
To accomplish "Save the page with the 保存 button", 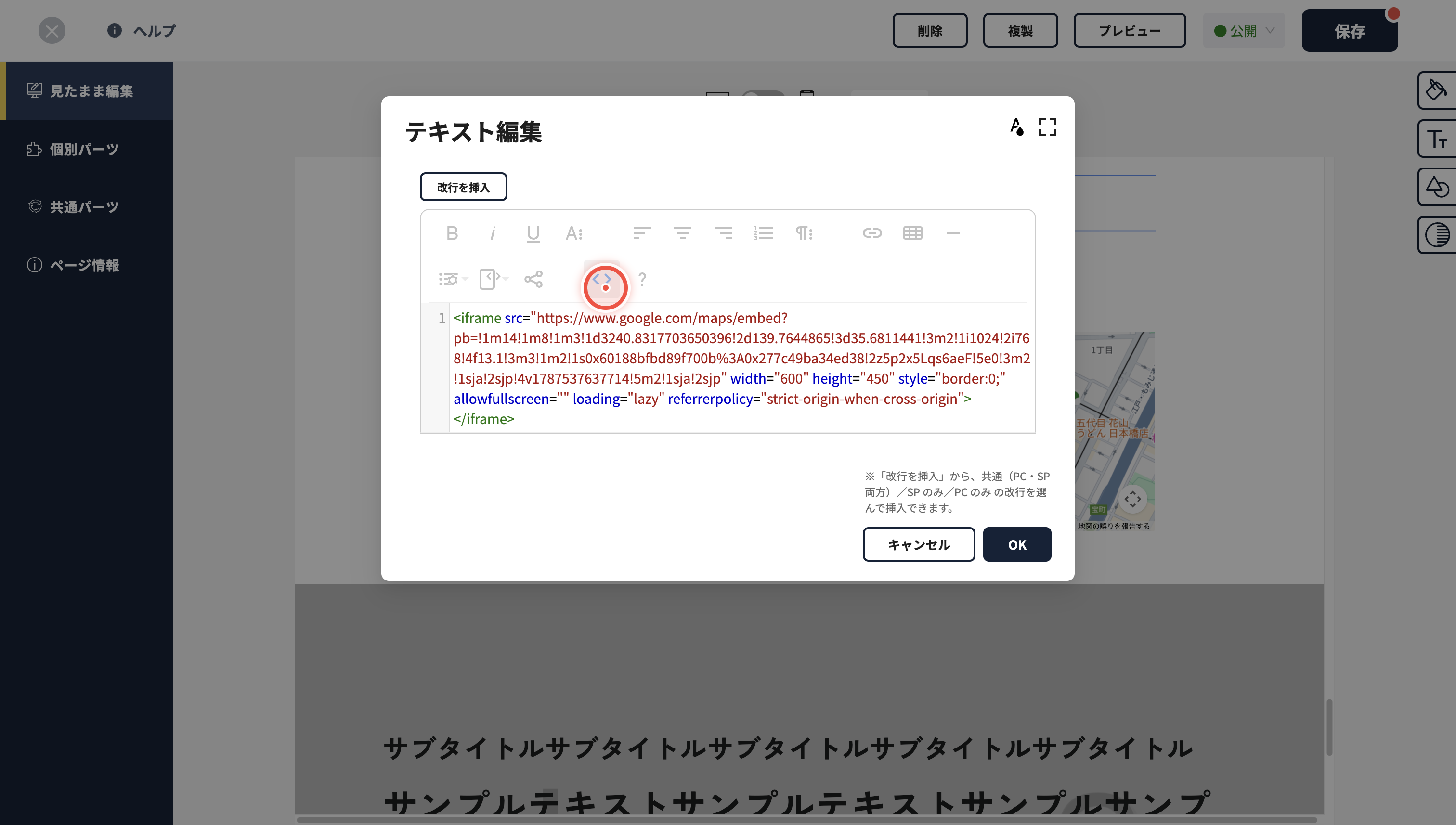I will (1350, 31).
